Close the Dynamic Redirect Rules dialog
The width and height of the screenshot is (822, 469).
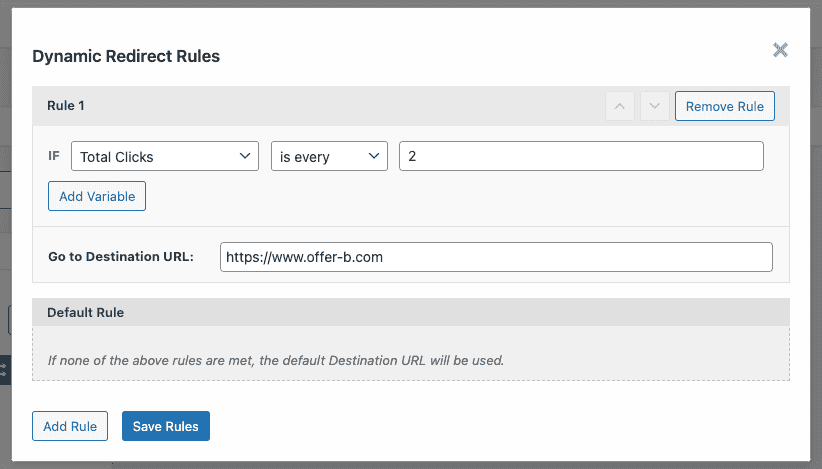tap(780, 50)
